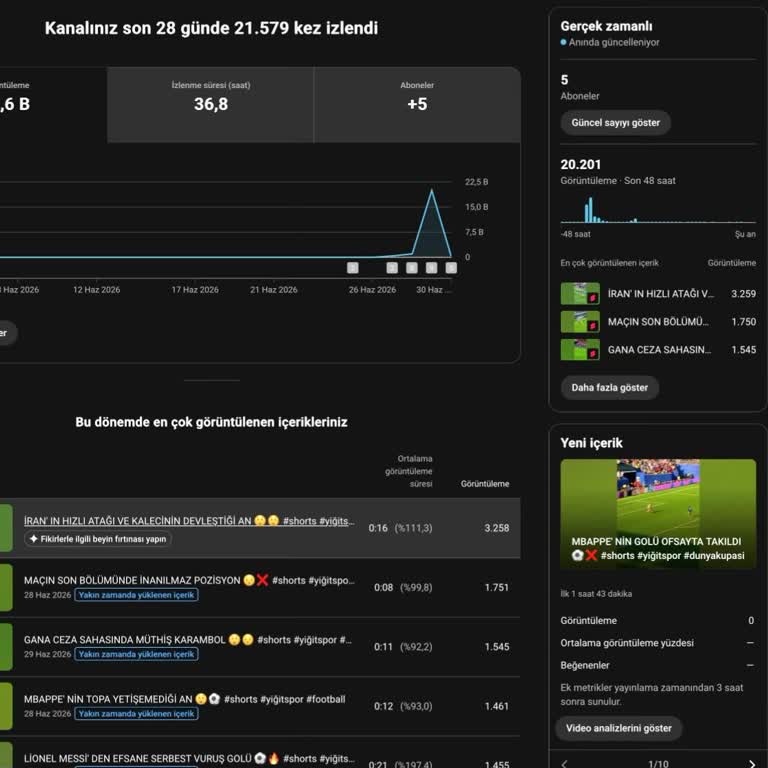This screenshot has height=768, width=768.
Task: Click 0:16 (%111,3) average duration cell
Action: (401, 528)
